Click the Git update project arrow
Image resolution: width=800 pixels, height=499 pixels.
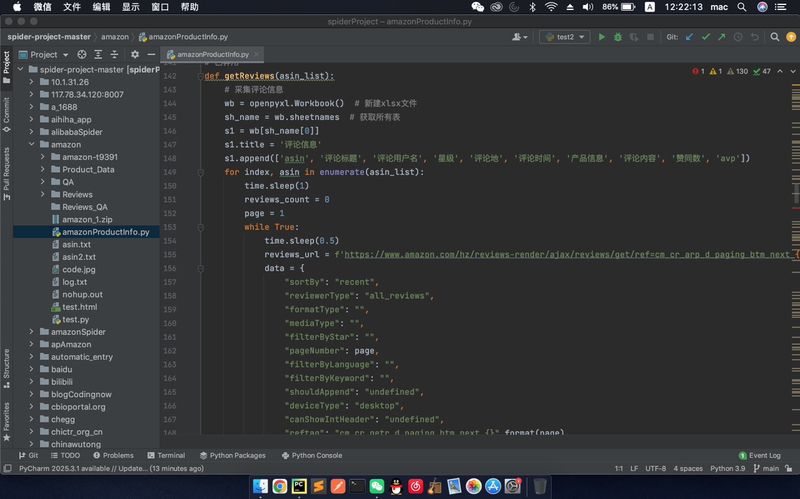[689, 37]
